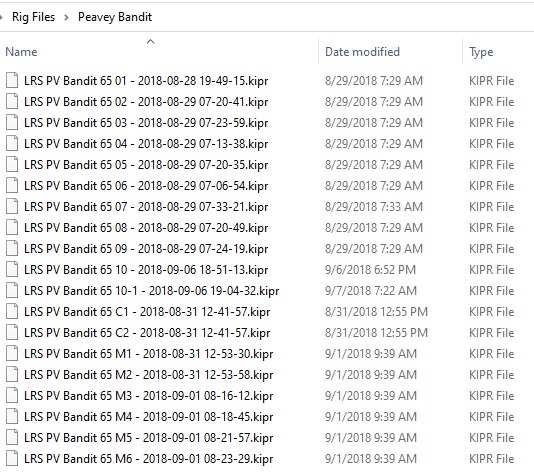Select file icon for Bandit 65 M2

tap(12, 375)
